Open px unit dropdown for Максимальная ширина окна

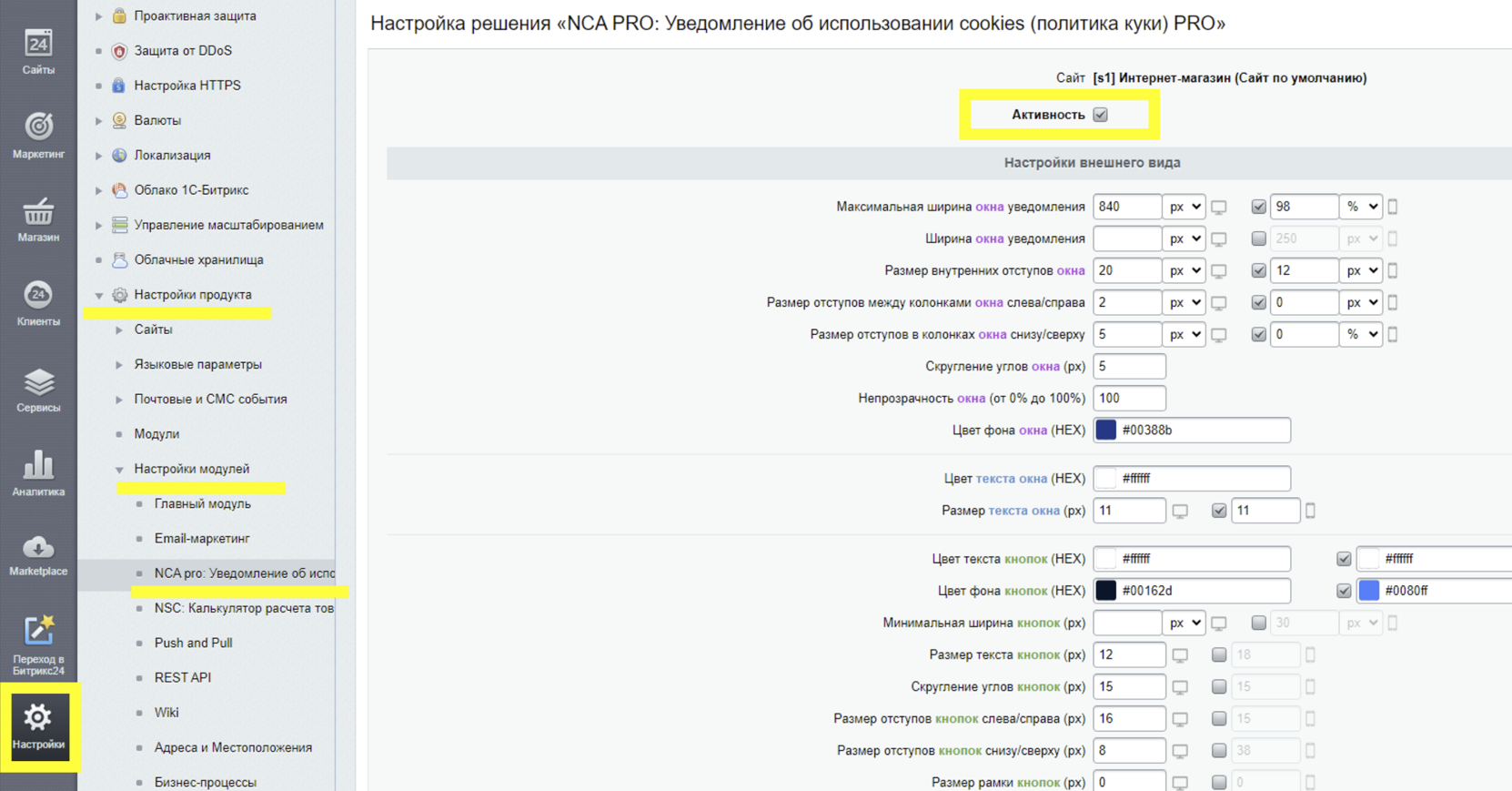click(x=1184, y=207)
